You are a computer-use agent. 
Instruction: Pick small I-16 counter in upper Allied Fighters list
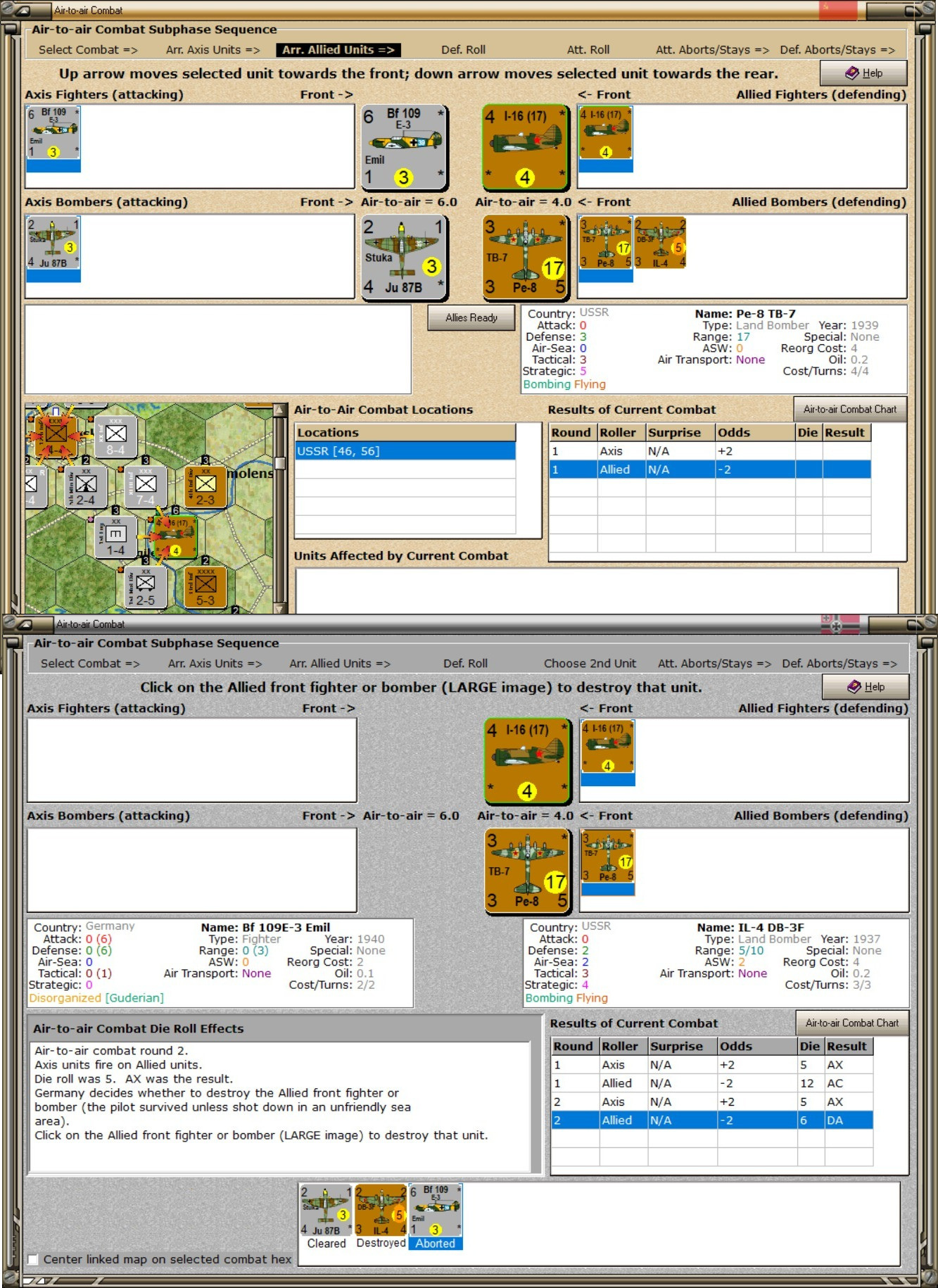(x=605, y=132)
